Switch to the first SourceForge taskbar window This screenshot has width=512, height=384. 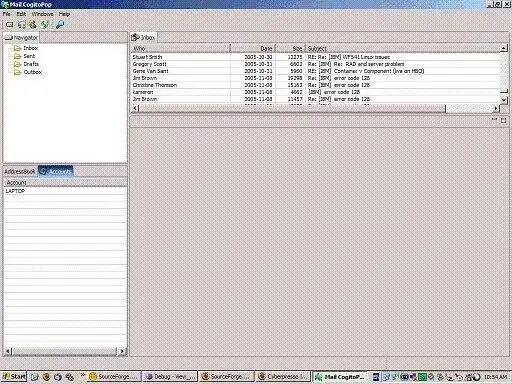pyautogui.click(x=113, y=377)
